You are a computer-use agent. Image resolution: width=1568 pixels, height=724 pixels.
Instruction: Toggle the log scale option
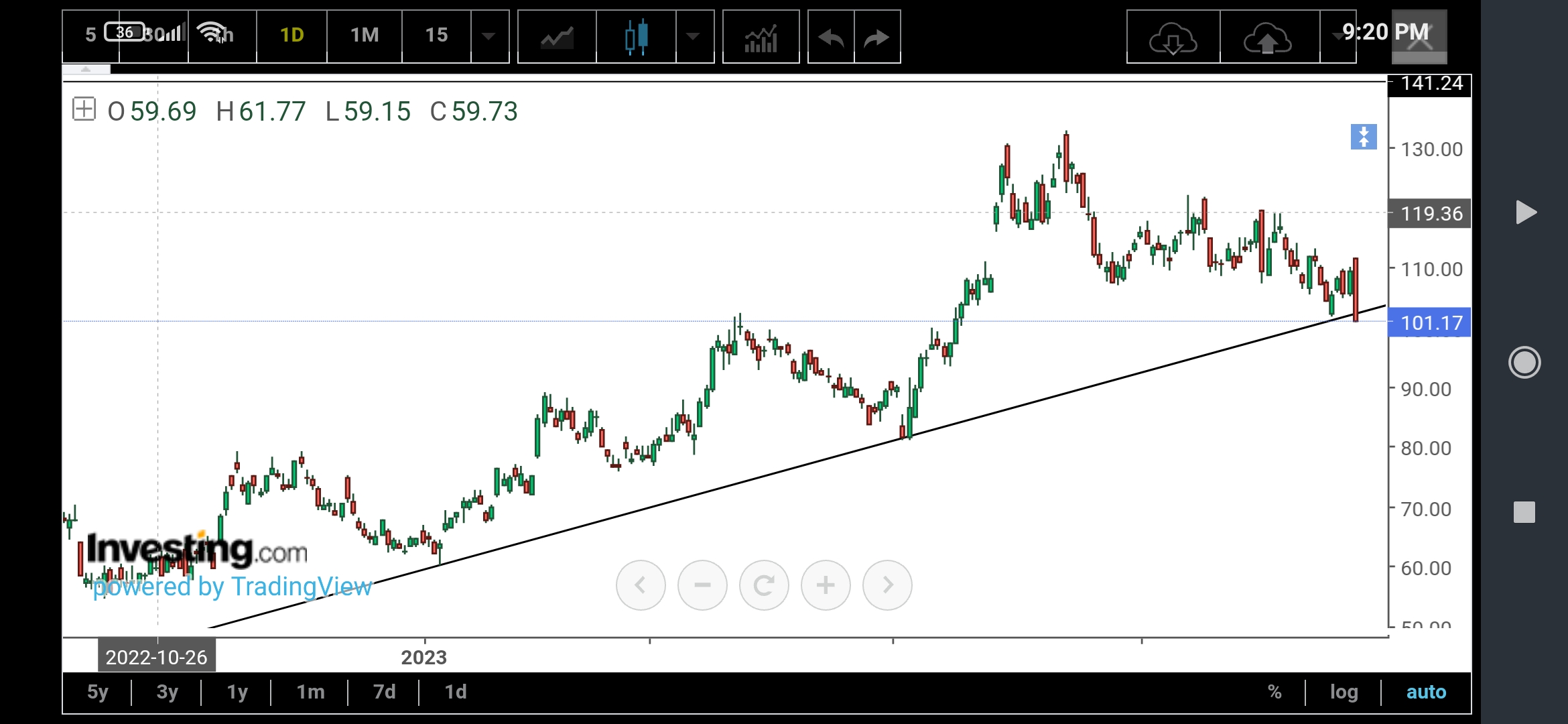(x=1344, y=692)
